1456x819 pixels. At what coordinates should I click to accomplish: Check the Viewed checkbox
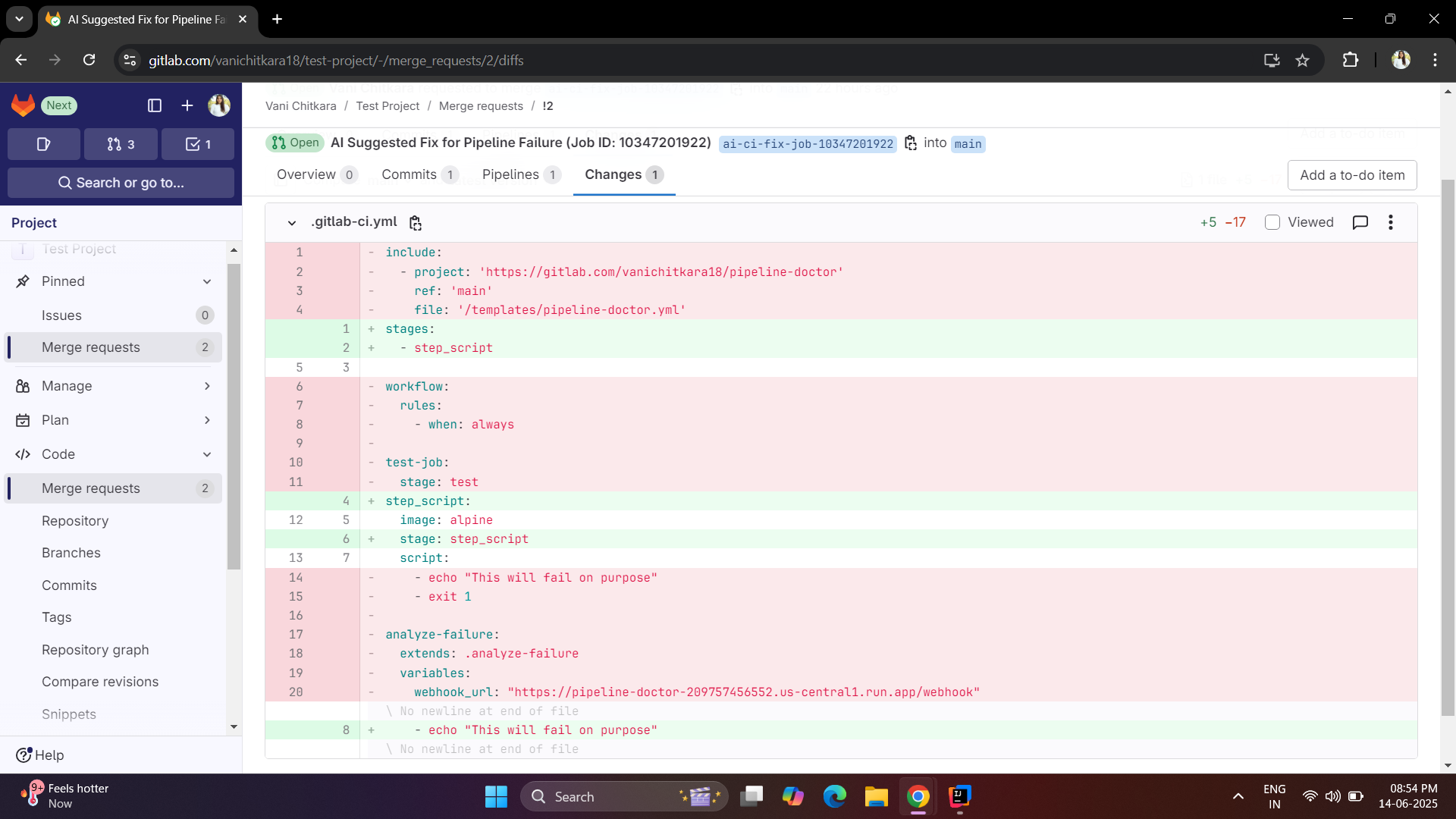[1272, 222]
